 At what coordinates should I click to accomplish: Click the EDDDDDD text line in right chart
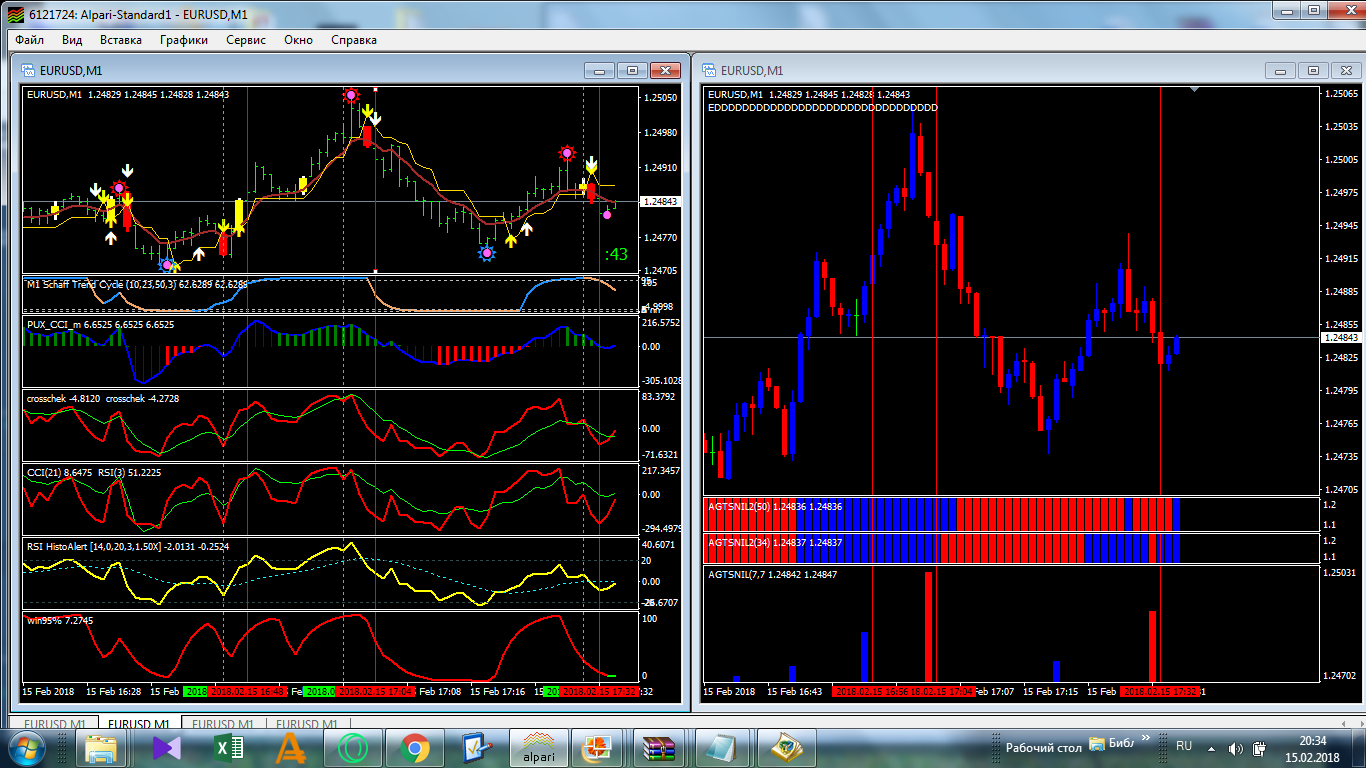click(823, 107)
